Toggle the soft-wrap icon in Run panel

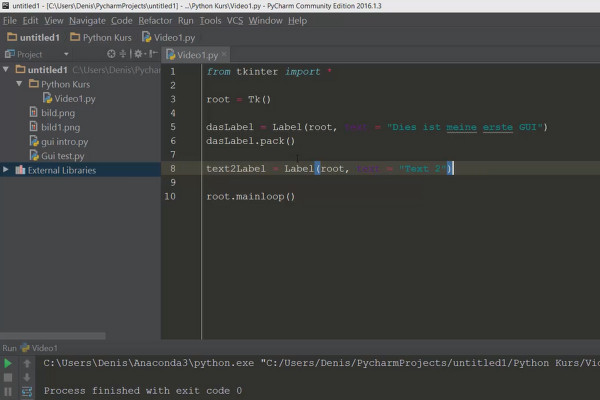pos(27,392)
